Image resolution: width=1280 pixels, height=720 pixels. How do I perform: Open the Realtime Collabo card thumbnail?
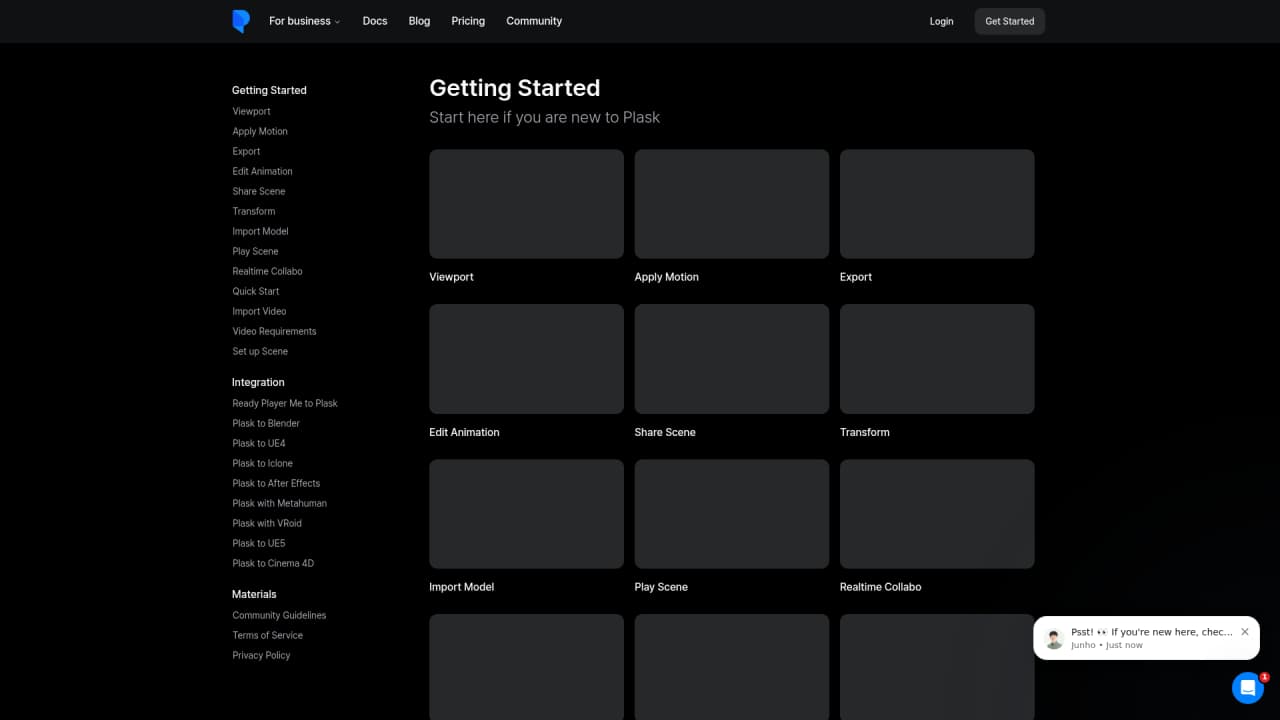pyautogui.click(x=937, y=514)
